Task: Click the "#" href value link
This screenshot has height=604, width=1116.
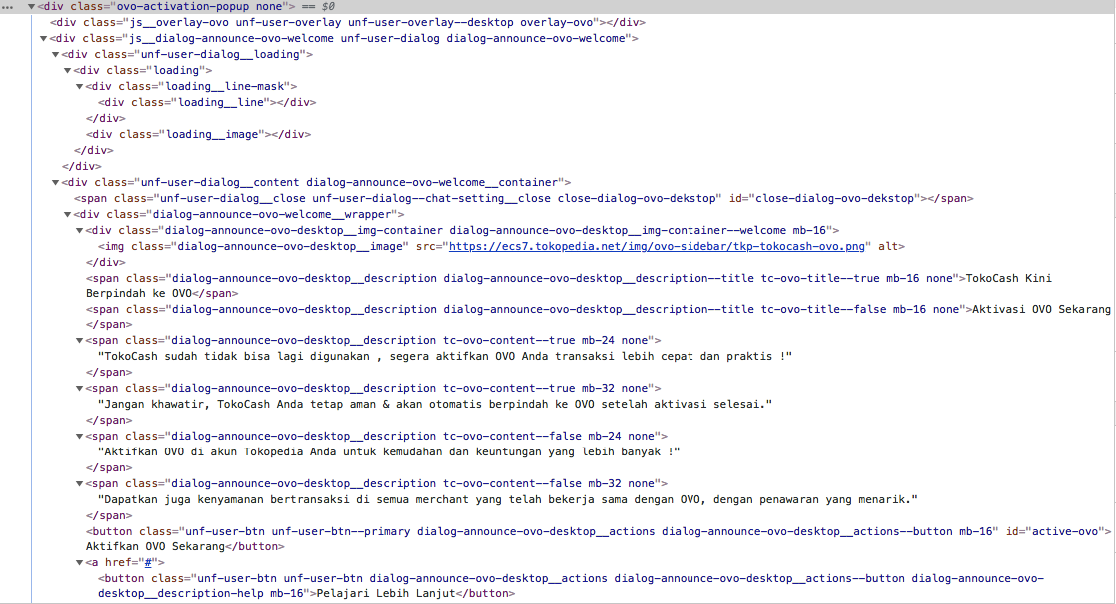Action: point(148,562)
